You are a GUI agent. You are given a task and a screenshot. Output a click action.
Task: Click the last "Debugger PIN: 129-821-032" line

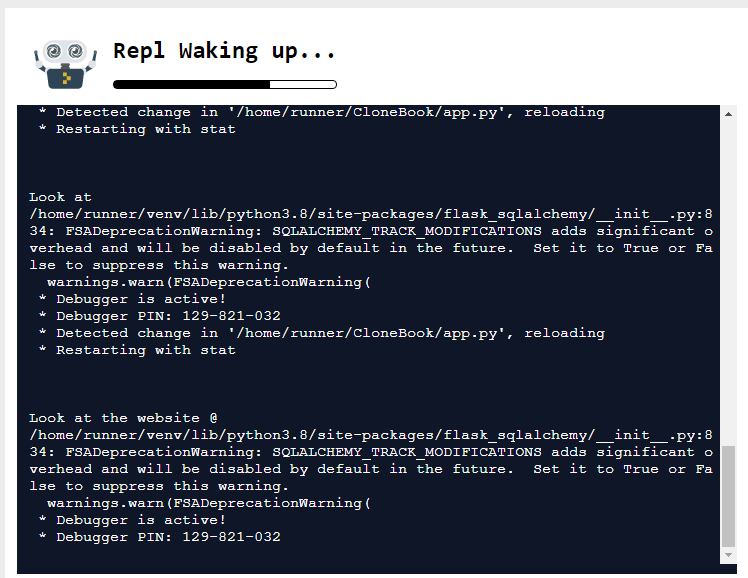160,537
